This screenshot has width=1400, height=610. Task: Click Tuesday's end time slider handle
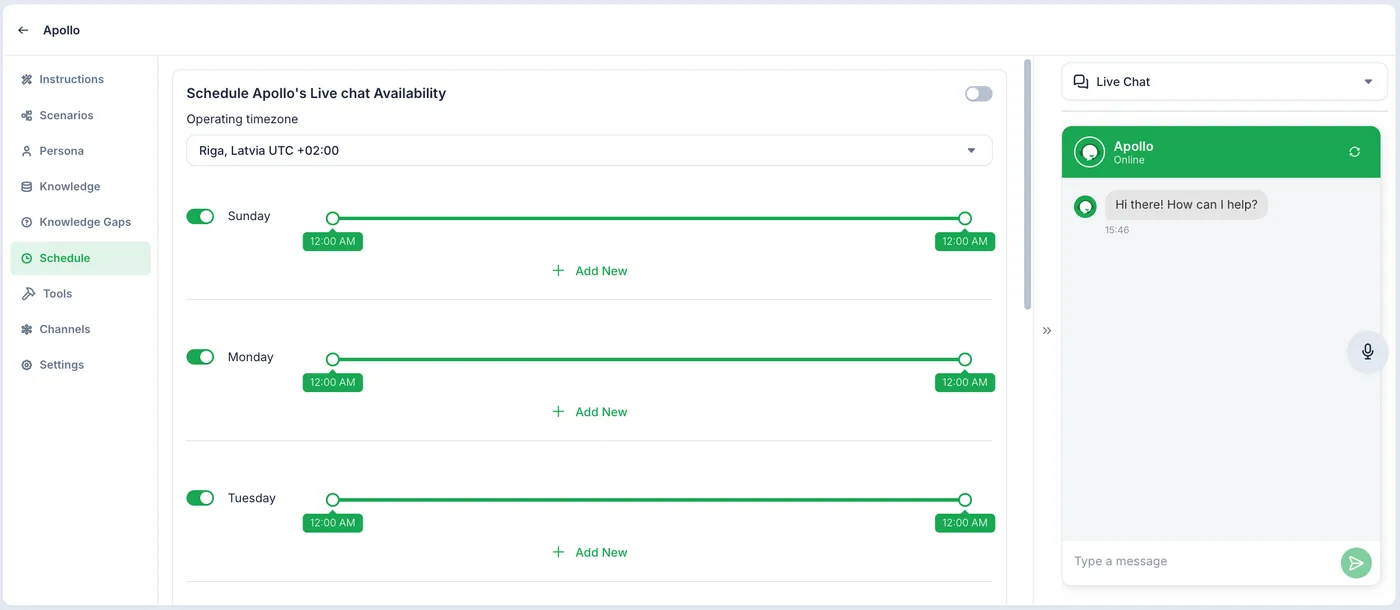pyautogui.click(x=965, y=500)
